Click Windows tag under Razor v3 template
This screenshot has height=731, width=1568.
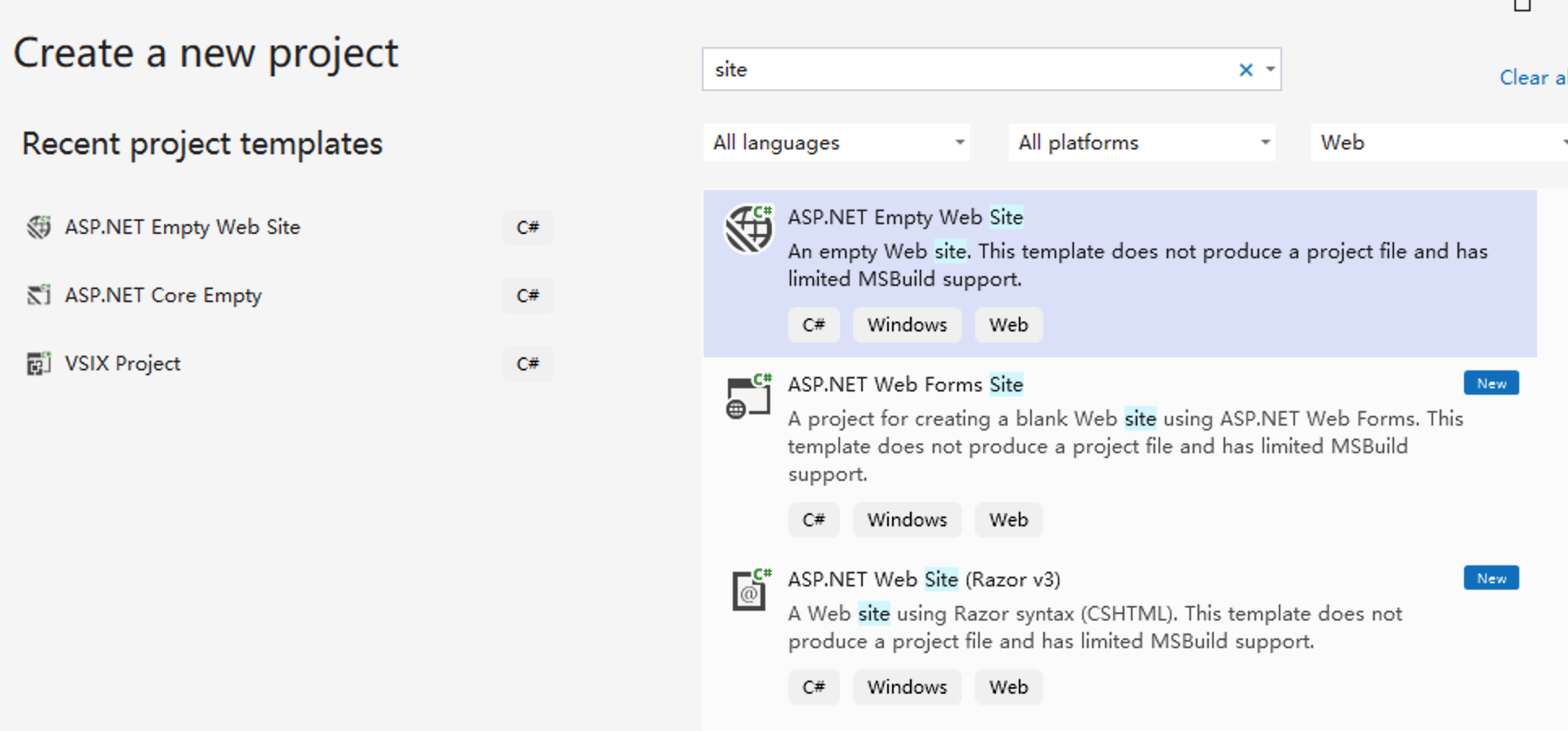coord(907,687)
